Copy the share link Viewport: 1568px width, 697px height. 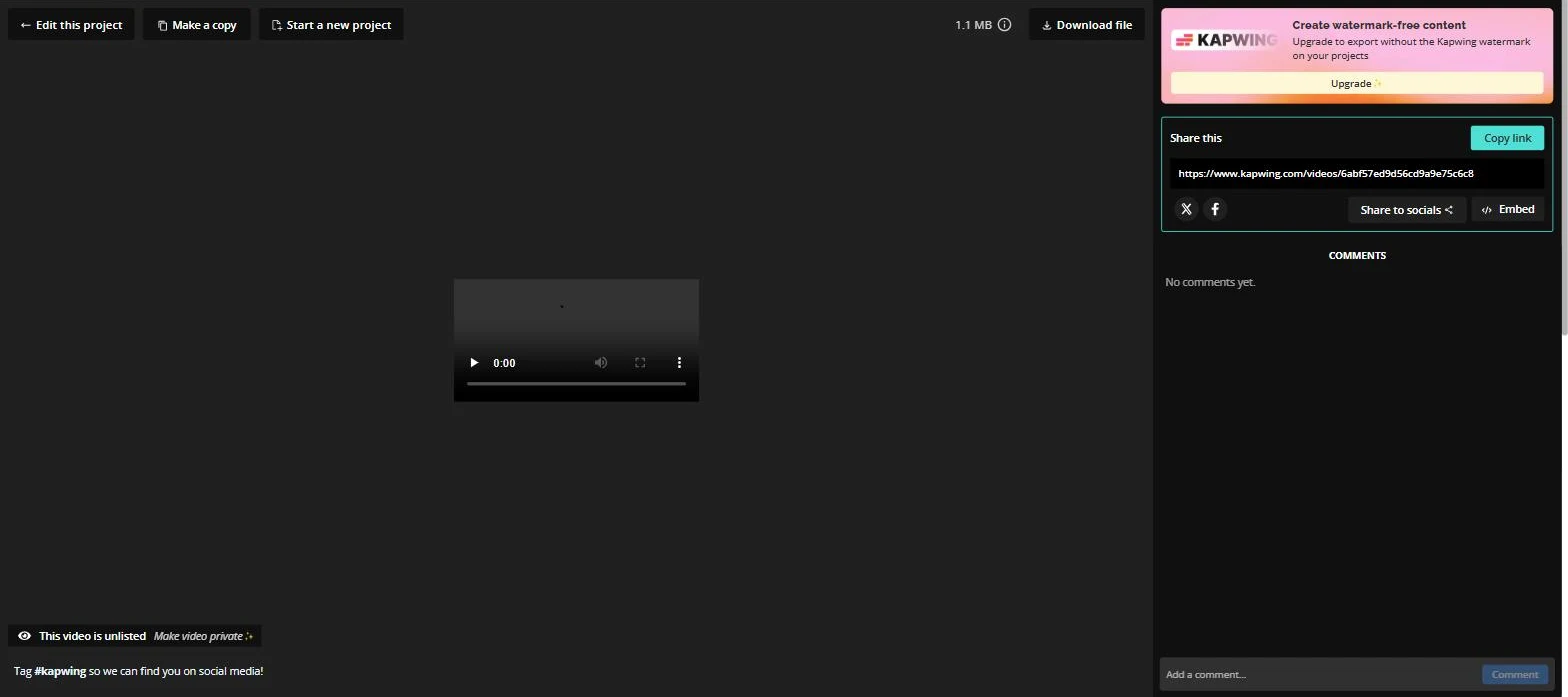1507,138
